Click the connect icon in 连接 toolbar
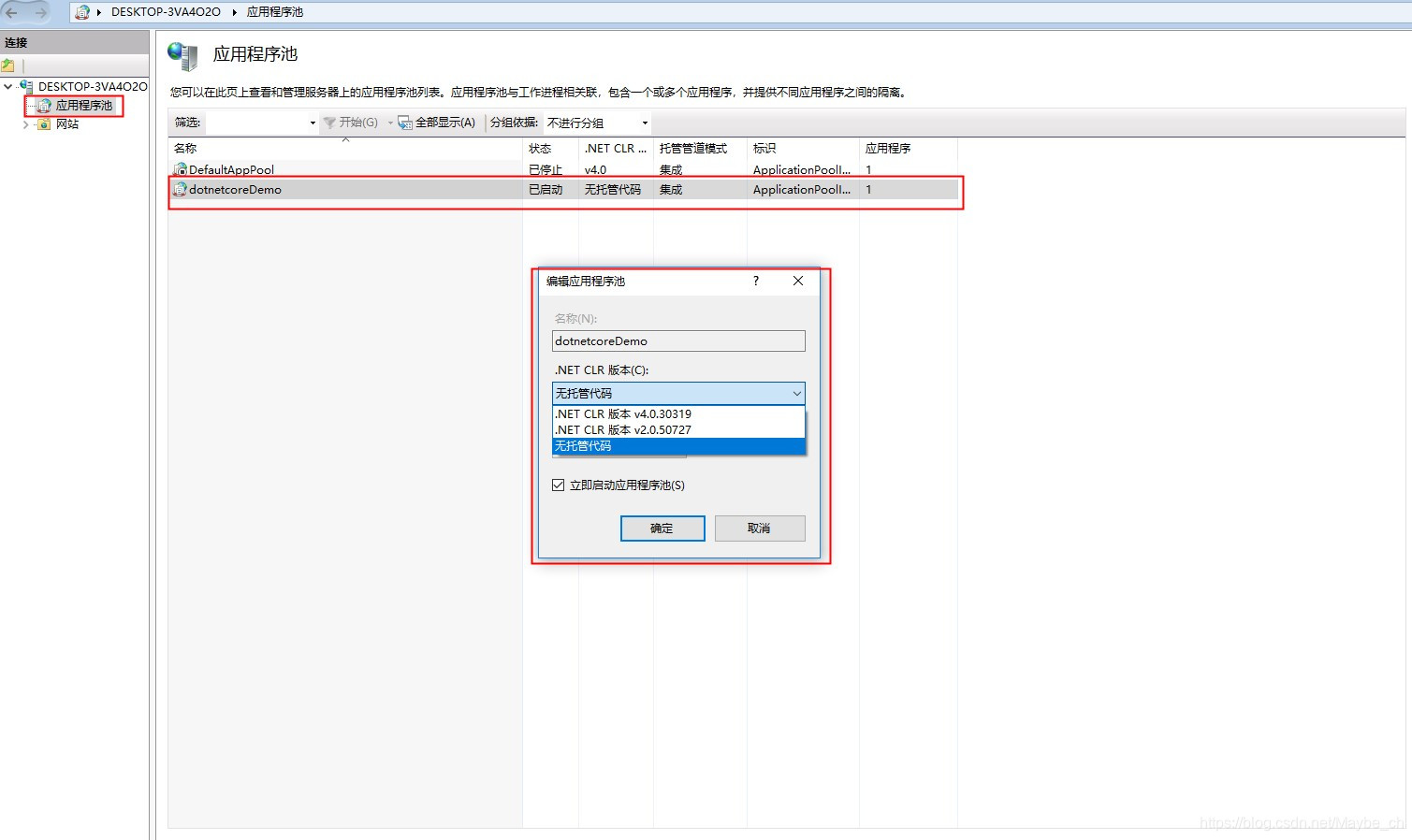Viewport: 1412px width, 840px height. tap(8, 65)
